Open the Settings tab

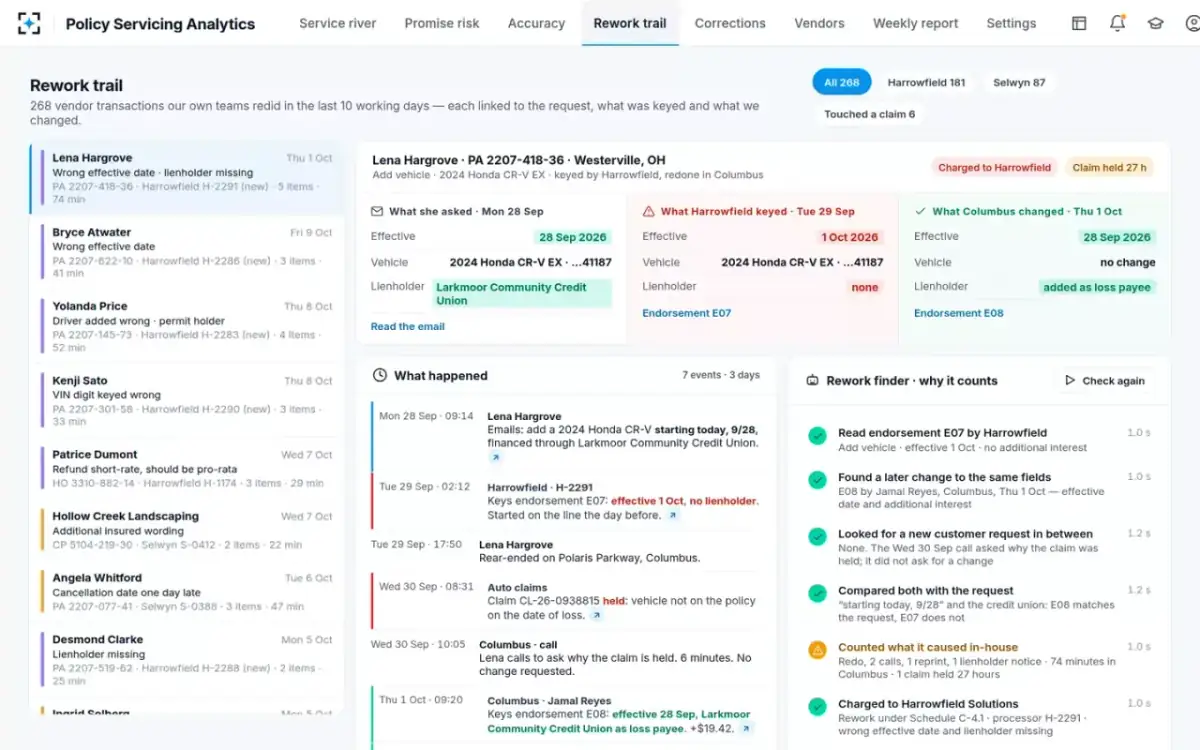[1011, 23]
